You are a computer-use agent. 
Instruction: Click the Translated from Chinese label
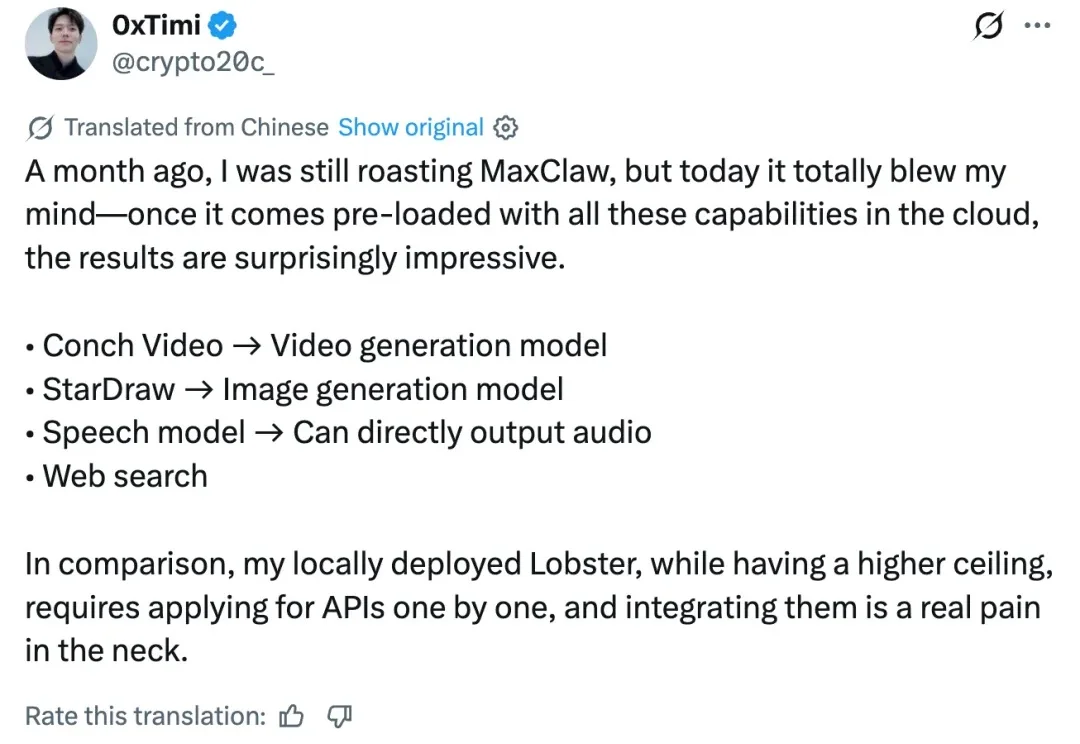(196, 128)
